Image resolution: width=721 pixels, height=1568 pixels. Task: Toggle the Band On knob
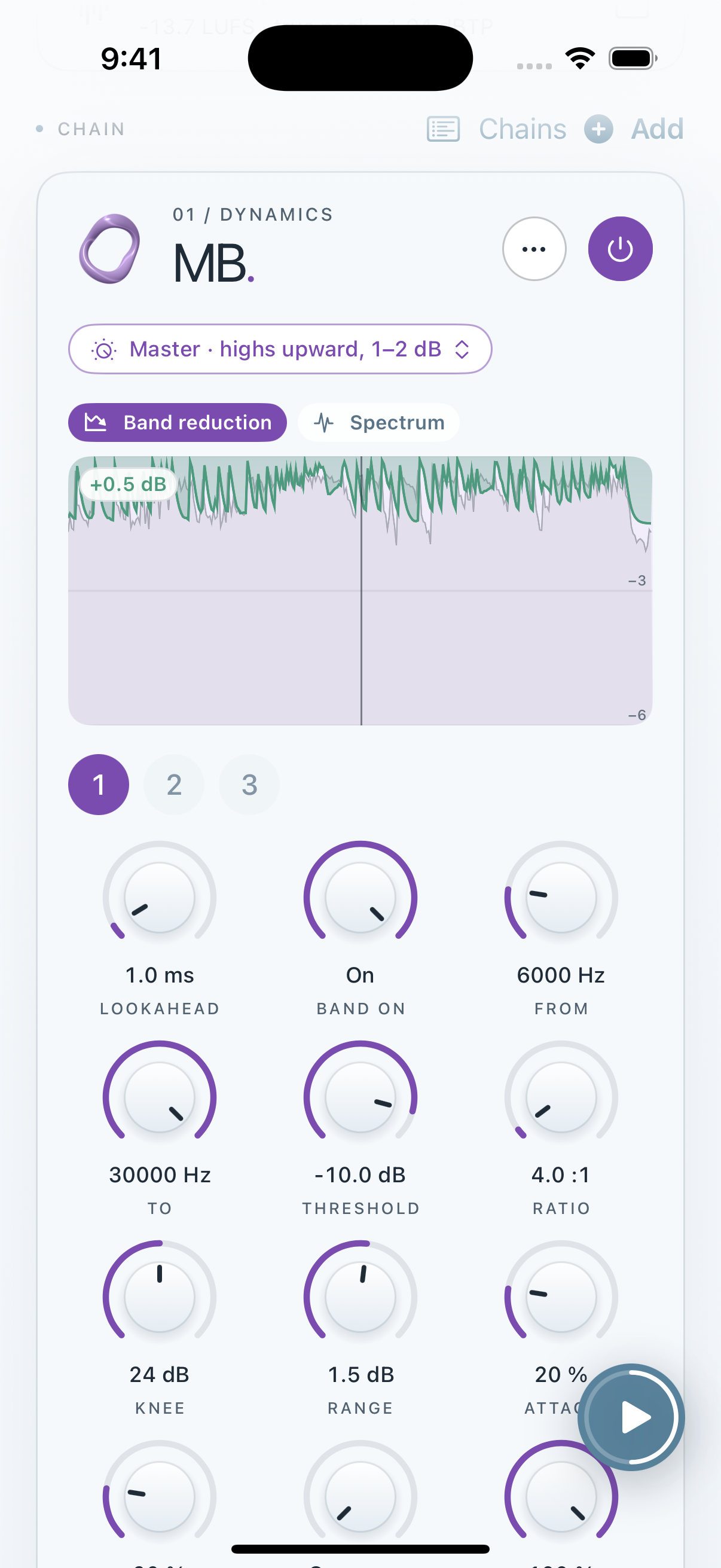pos(360,897)
